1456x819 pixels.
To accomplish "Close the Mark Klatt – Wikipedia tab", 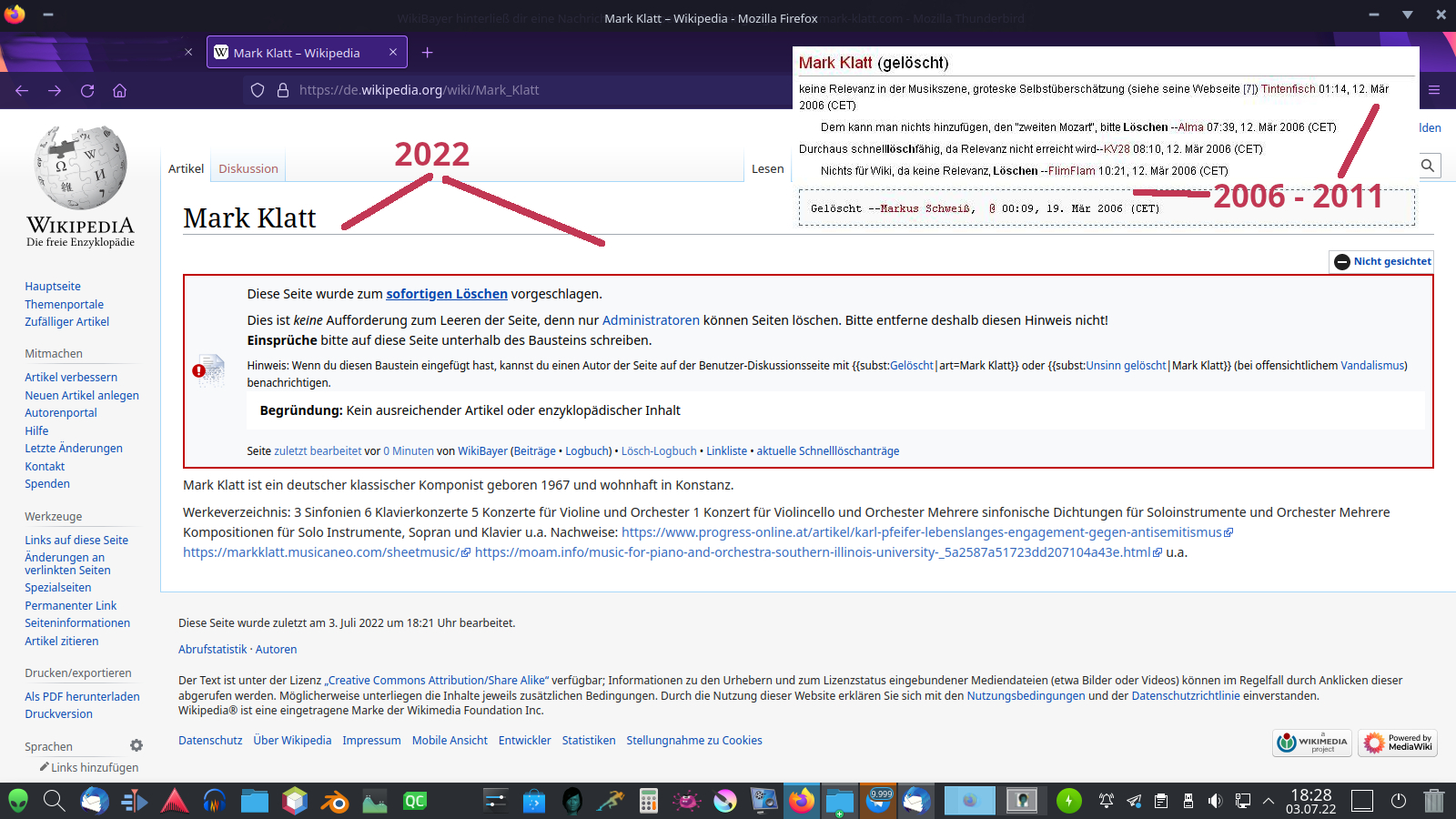I will click(393, 53).
